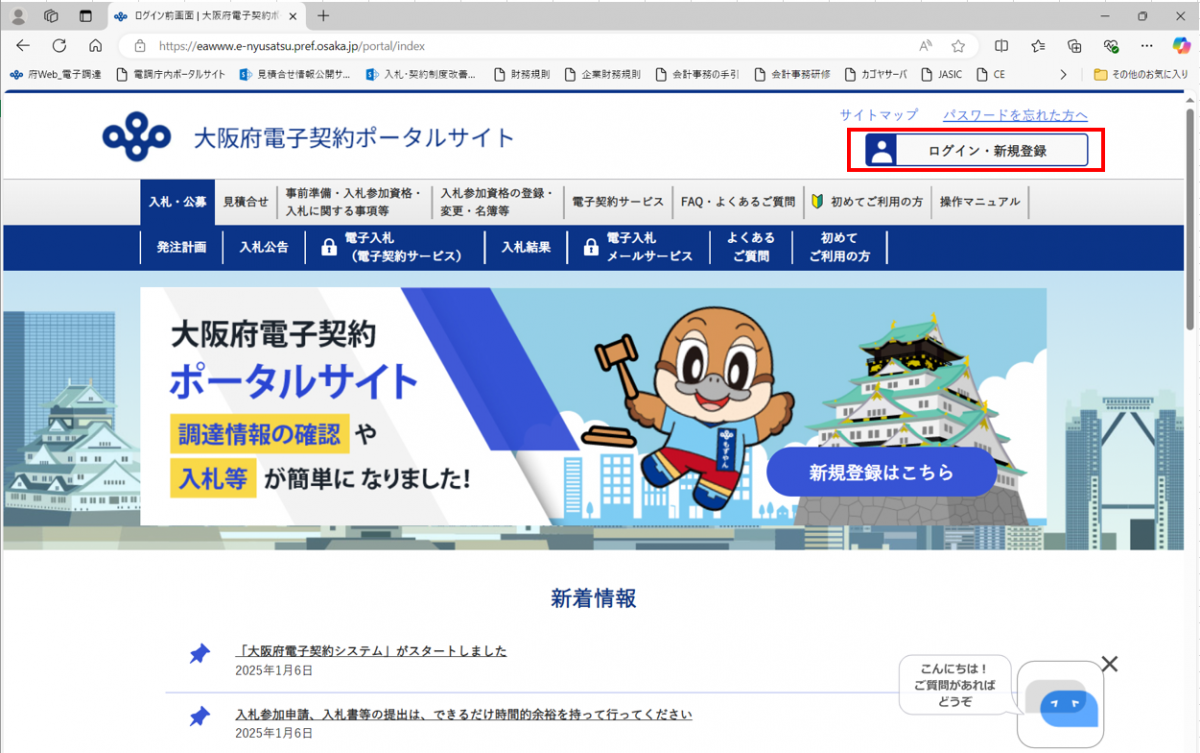Image resolution: width=1200 pixels, height=753 pixels.
Task: Open the Edge Copilot icon
Action: (1181, 45)
